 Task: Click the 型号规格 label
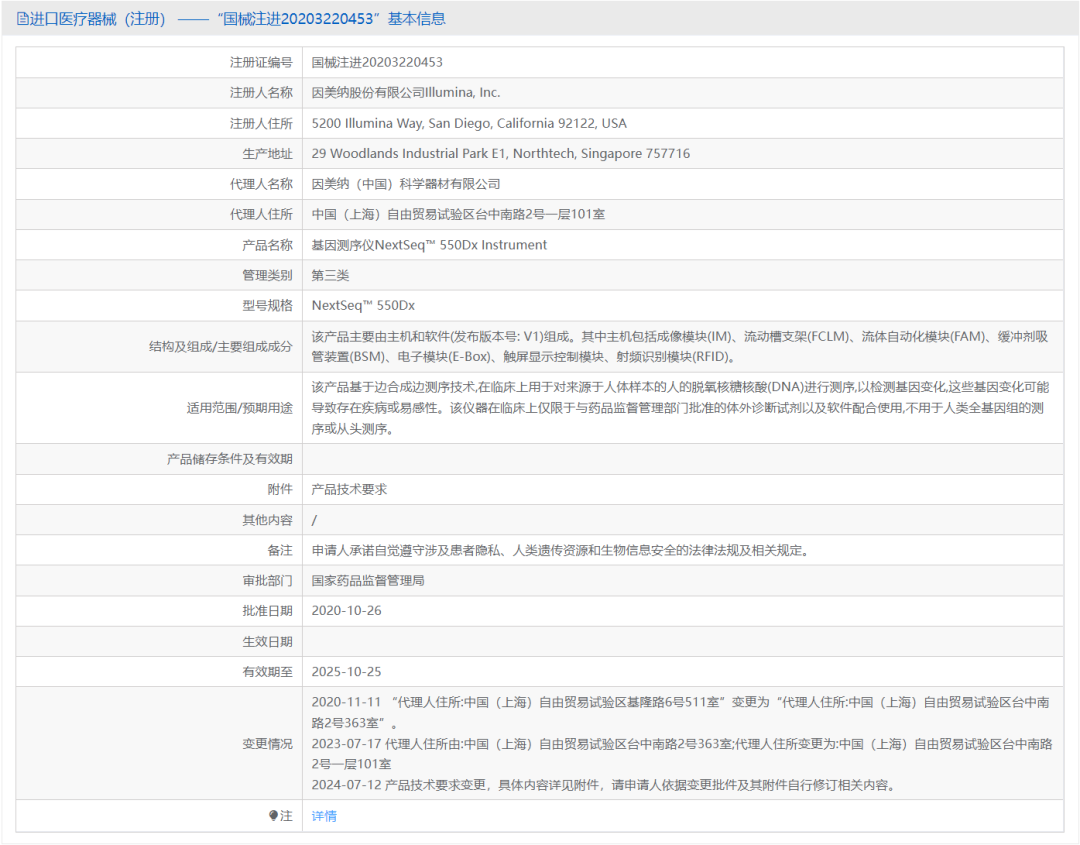[x=267, y=306]
